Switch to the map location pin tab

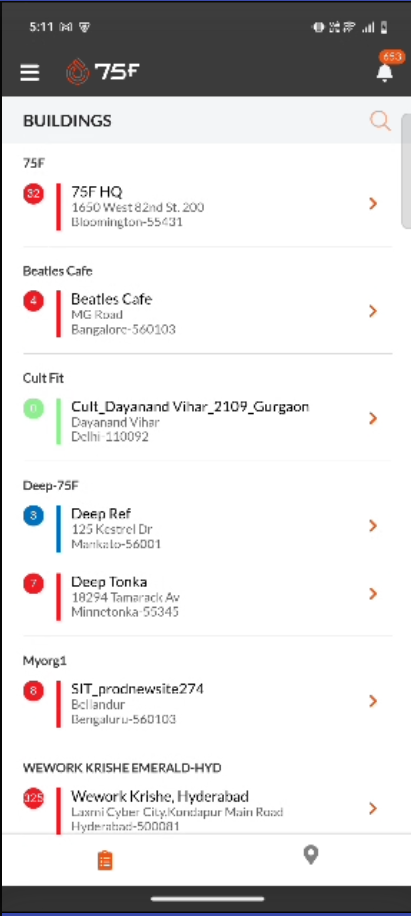click(311, 855)
